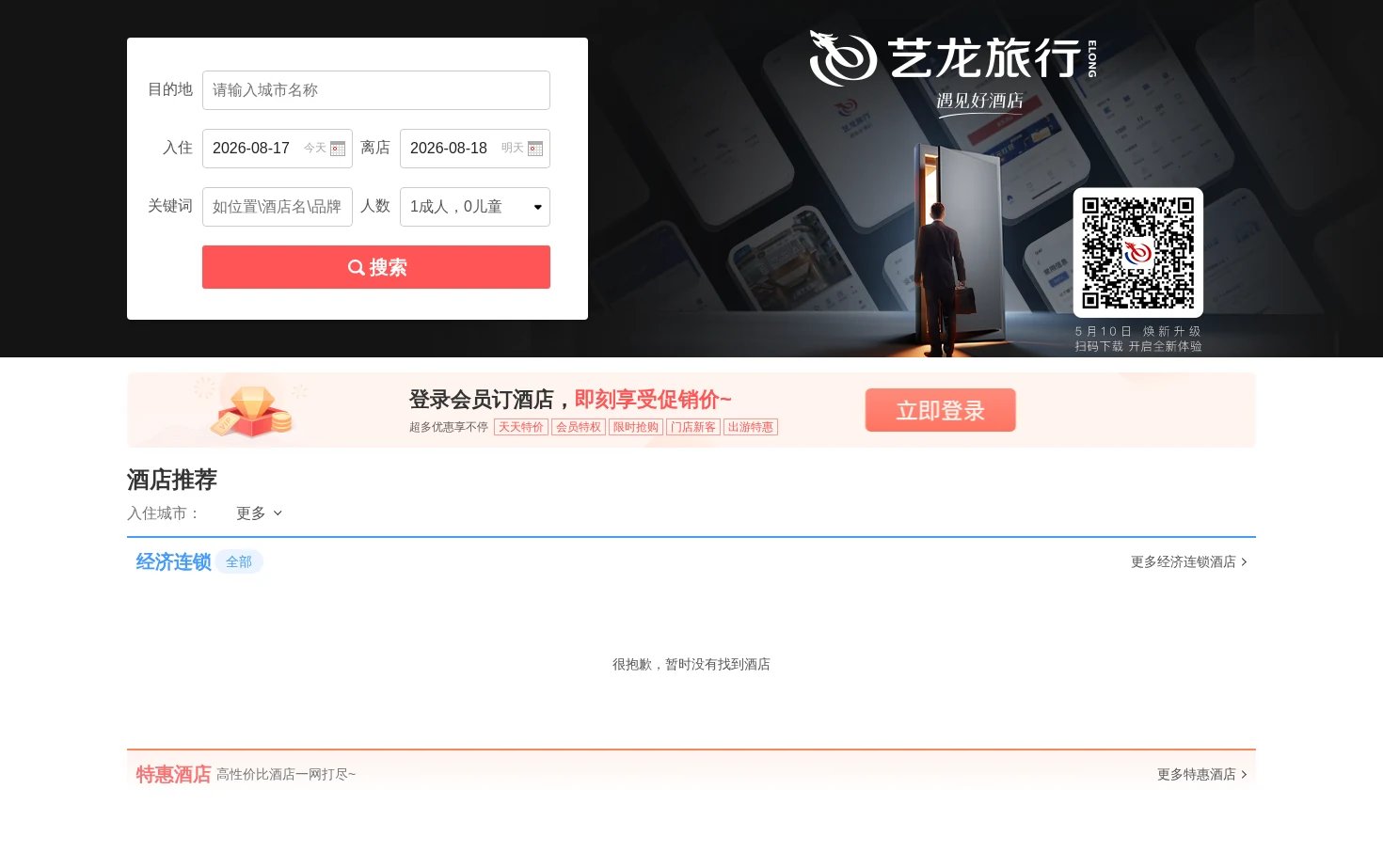Click the 立即登录 login button
1383x868 pixels.
pyautogui.click(x=941, y=410)
